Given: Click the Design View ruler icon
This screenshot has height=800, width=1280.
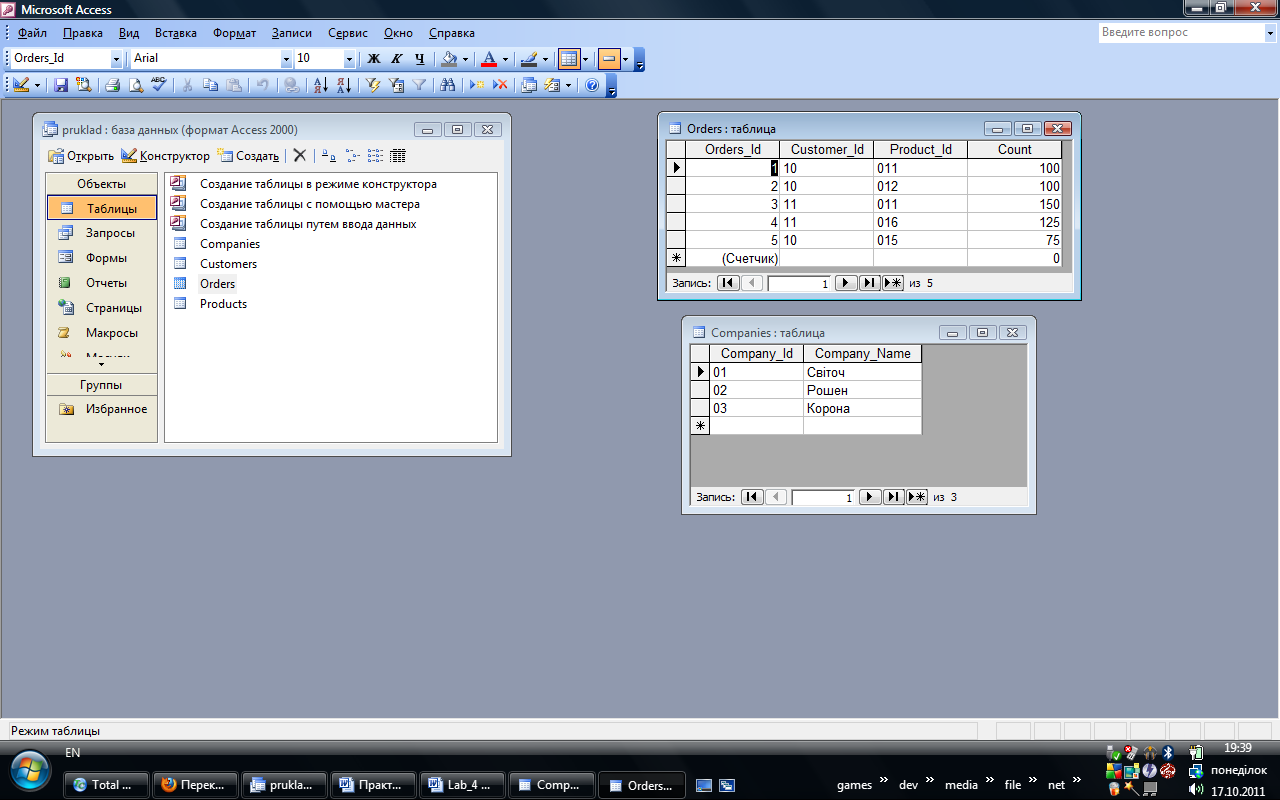Looking at the screenshot, I should [22, 86].
